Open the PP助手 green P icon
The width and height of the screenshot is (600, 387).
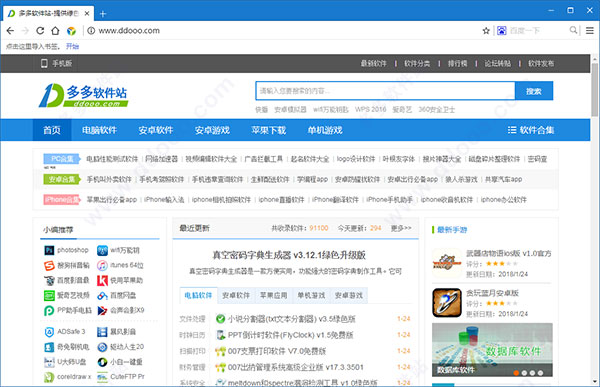pos(49,310)
